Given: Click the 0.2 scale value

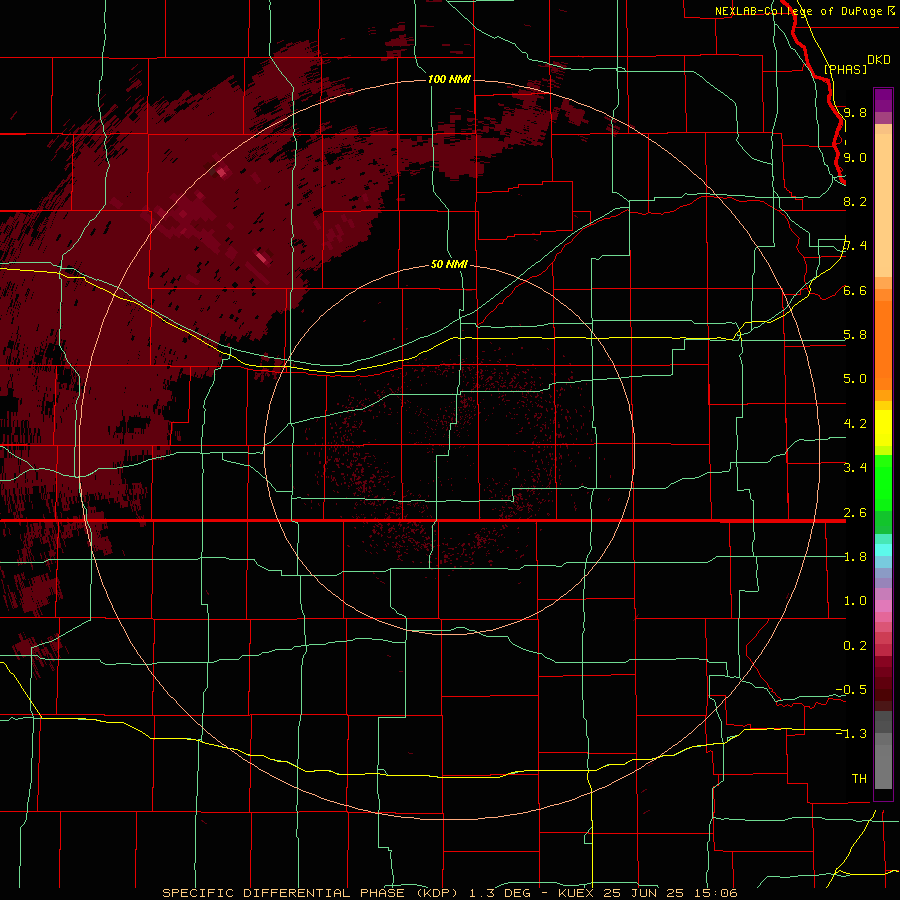Looking at the screenshot, I should coord(855,646).
